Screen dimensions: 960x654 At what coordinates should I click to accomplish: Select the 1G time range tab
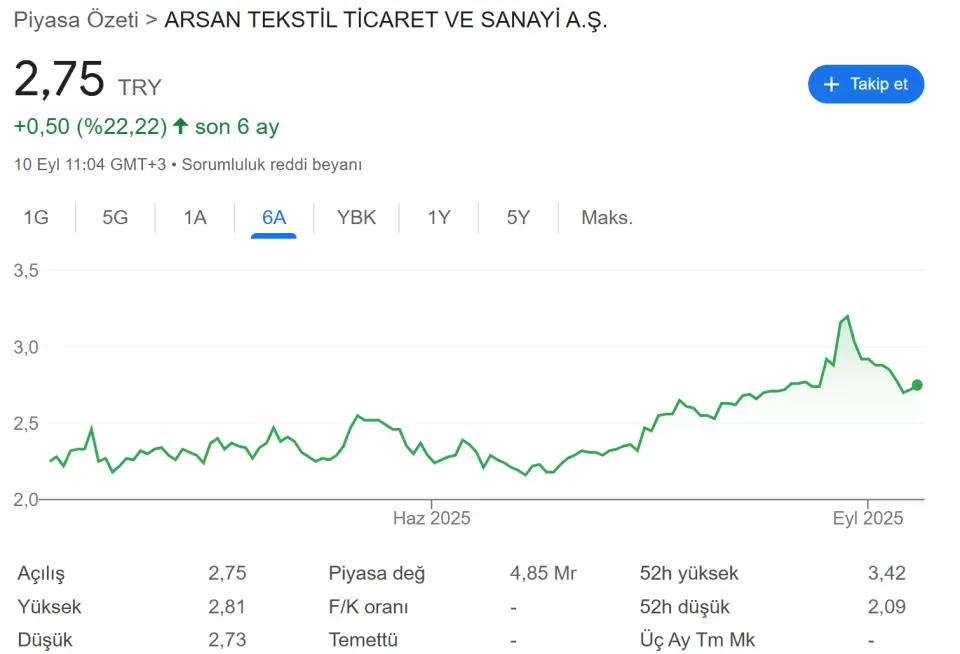coord(36,217)
